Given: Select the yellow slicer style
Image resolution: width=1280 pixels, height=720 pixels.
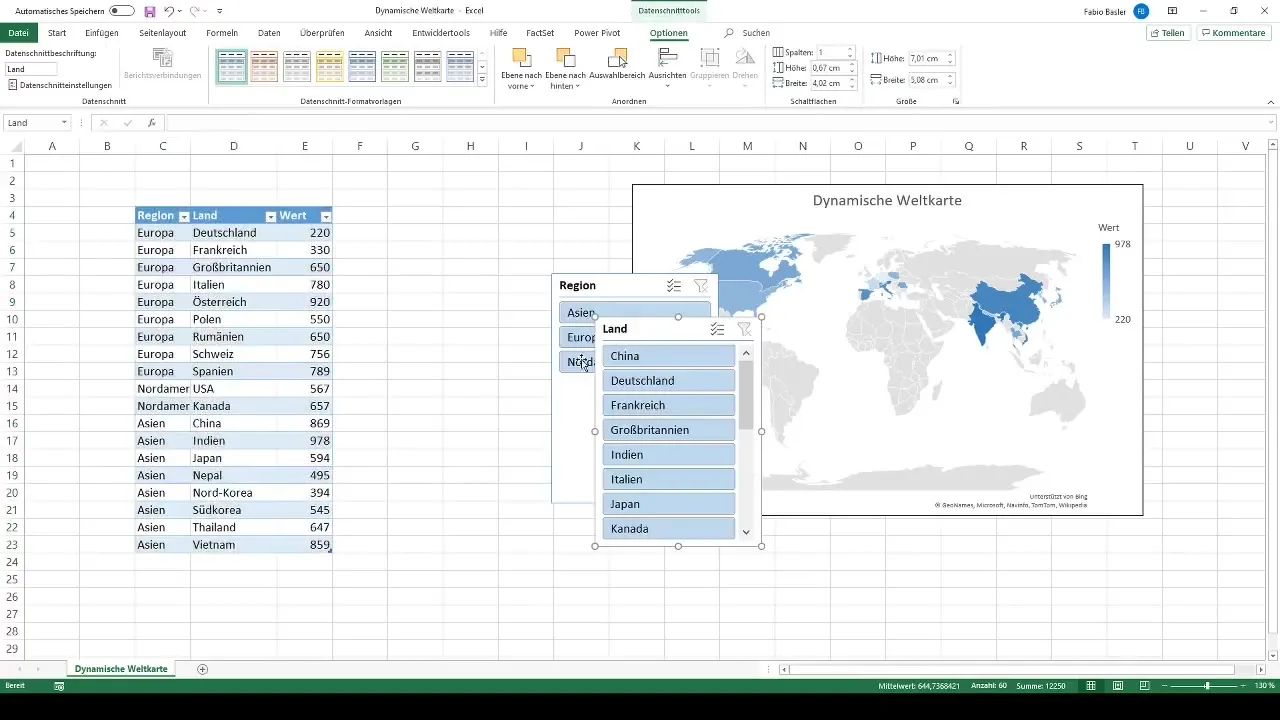Looking at the screenshot, I should [x=330, y=66].
